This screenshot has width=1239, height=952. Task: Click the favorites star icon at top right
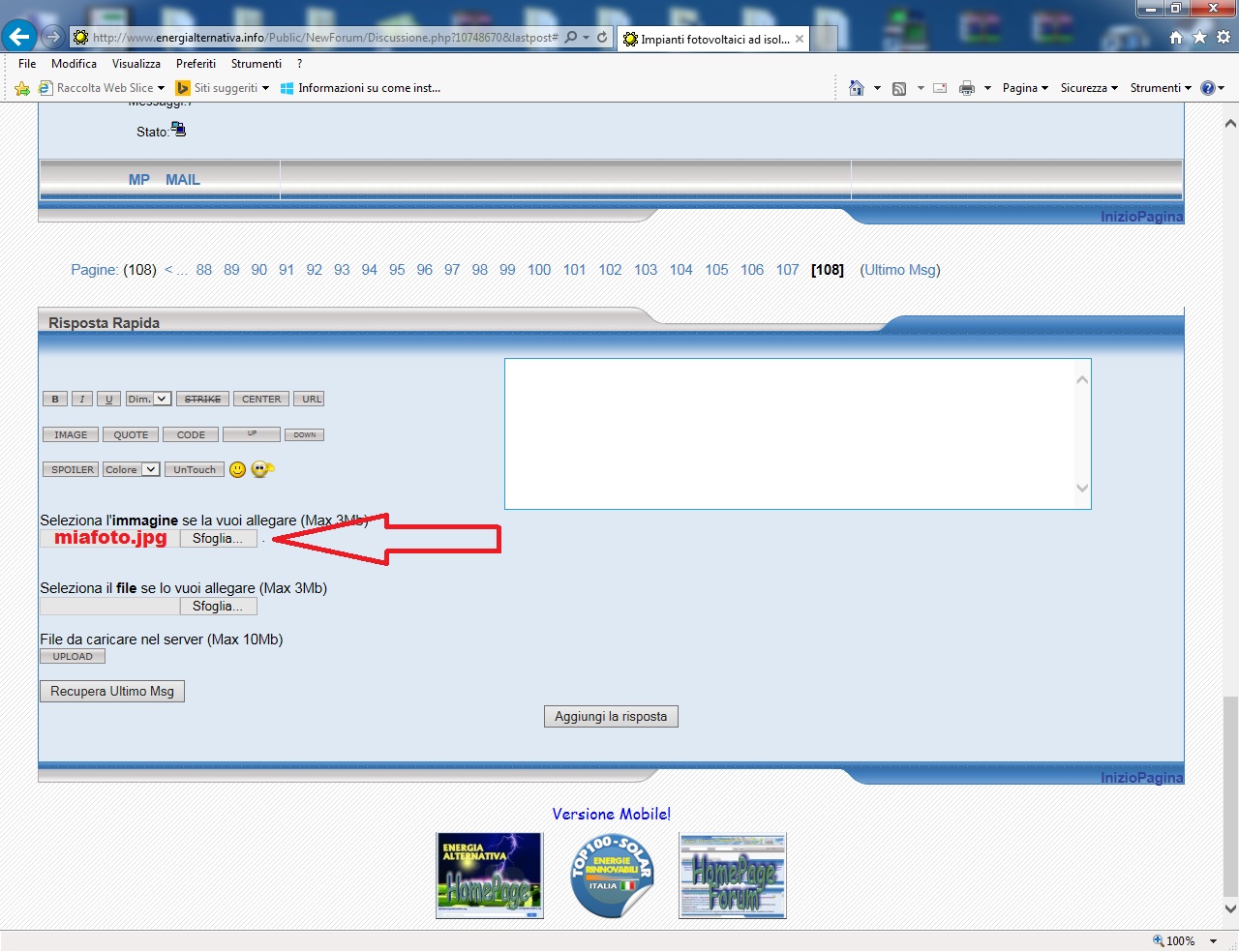coord(1199,38)
